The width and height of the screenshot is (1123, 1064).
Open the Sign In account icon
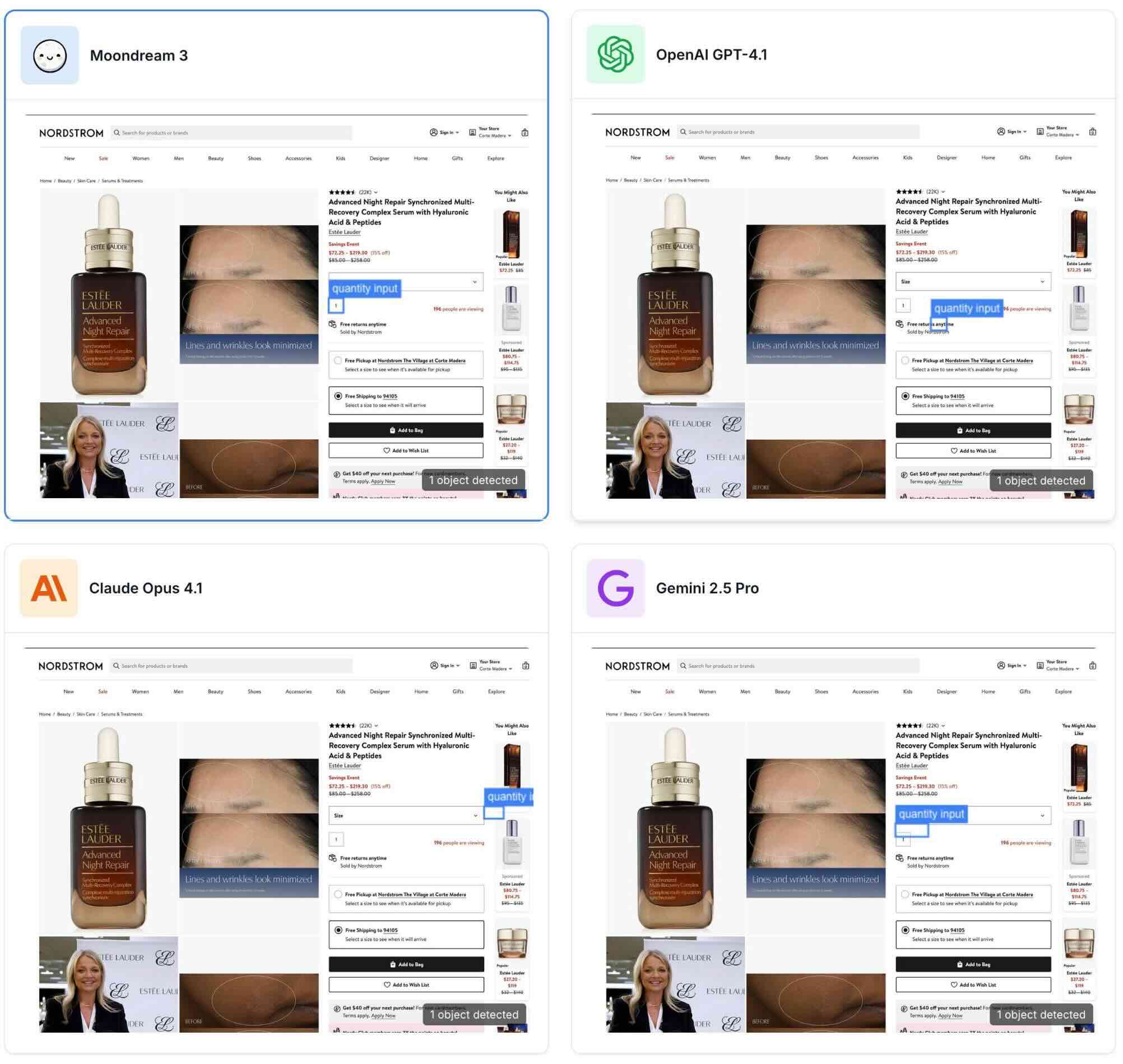point(434,132)
